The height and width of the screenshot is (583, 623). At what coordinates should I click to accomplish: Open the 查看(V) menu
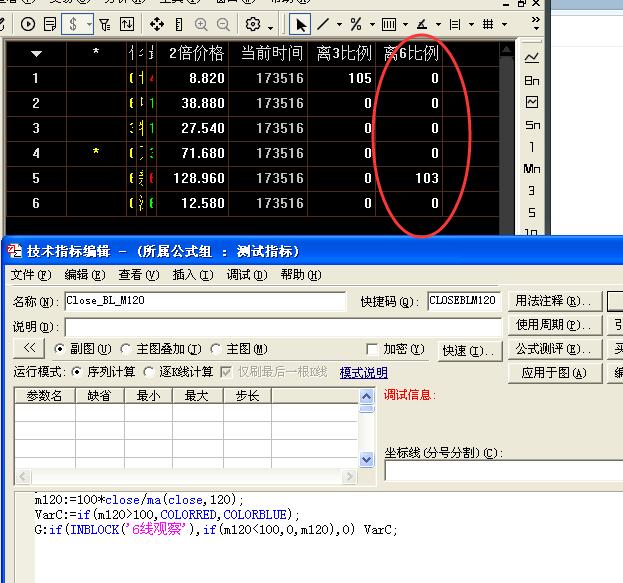139,275
